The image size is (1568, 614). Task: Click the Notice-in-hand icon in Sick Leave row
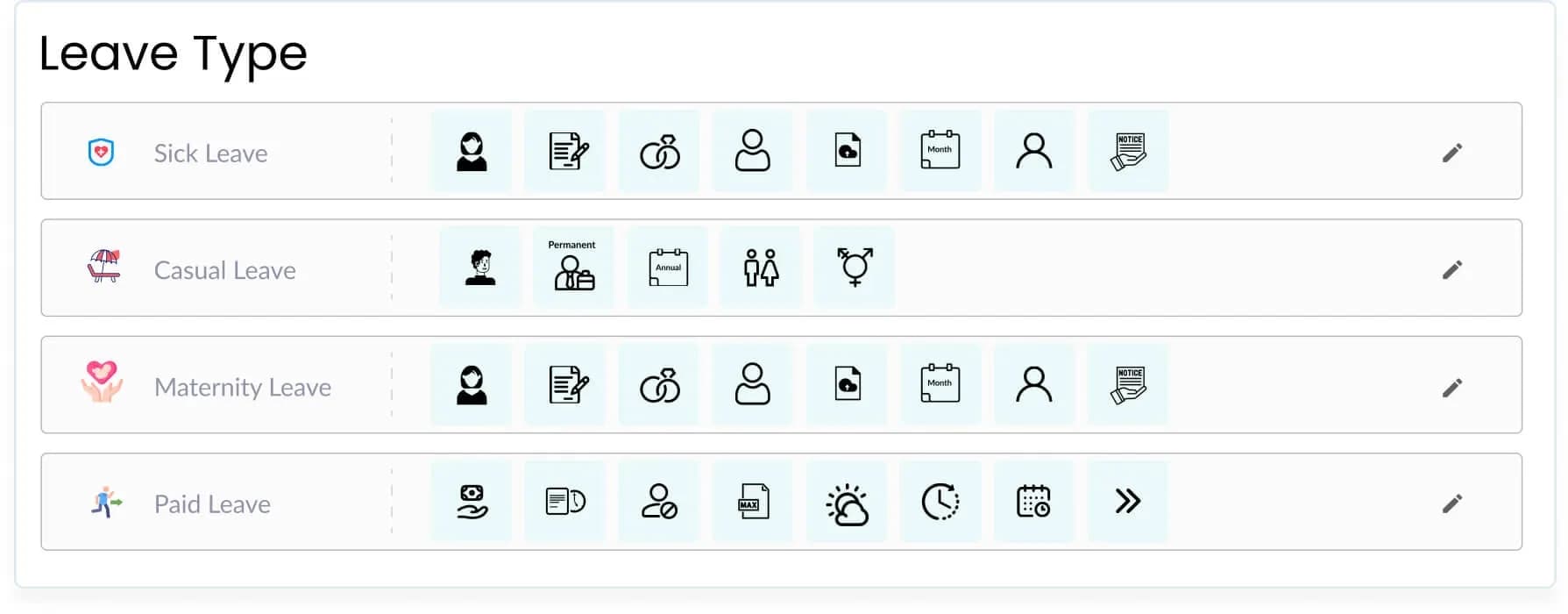point(1127,151)
